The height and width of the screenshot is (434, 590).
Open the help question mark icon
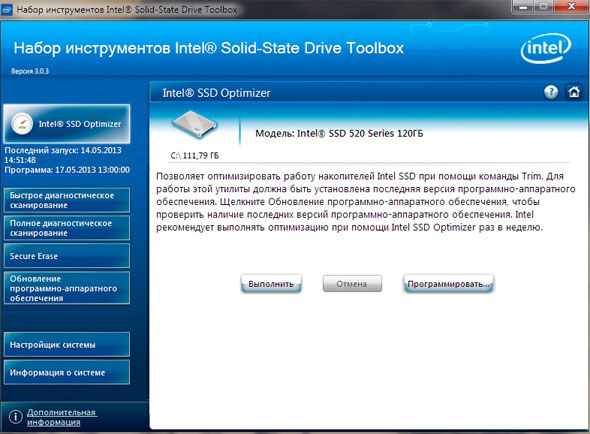click(551, 92)
